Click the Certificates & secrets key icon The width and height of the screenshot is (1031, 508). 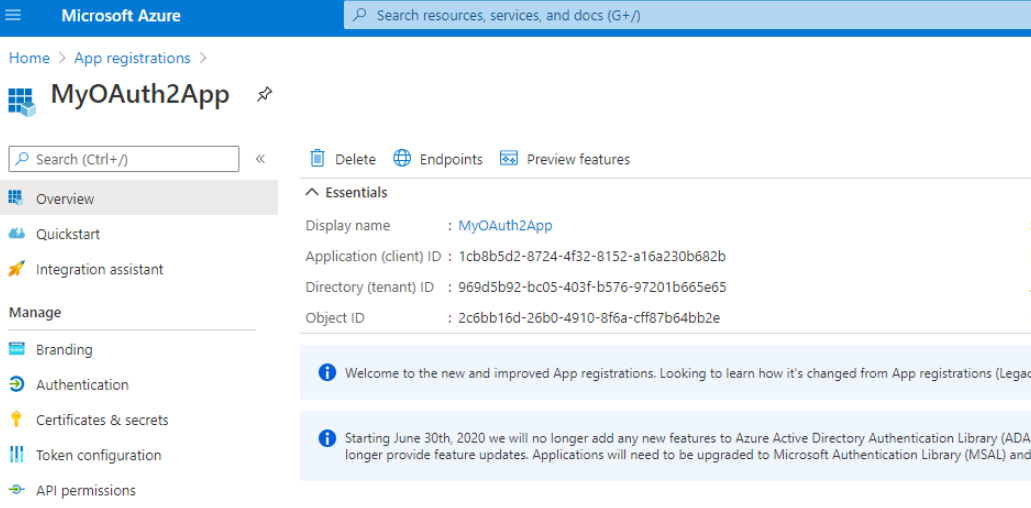click(x=16, y=420)
